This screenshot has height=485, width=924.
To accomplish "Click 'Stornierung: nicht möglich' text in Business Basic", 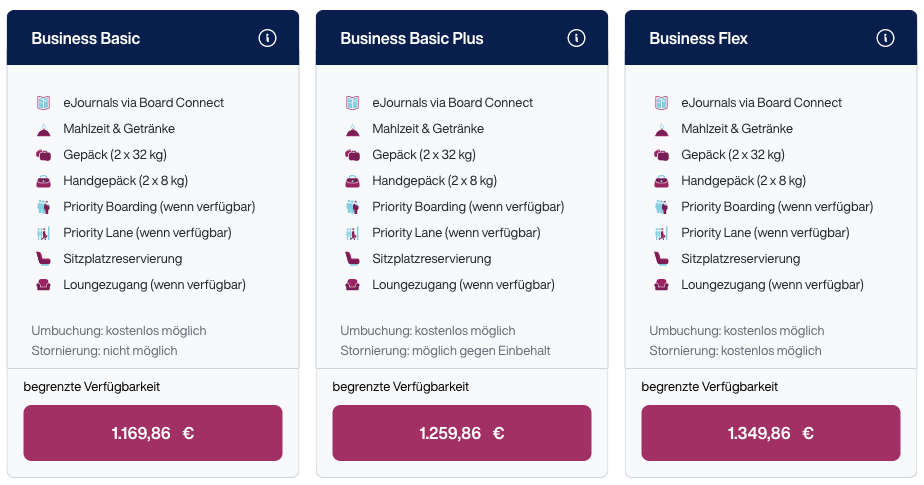I will coord(104,351).
